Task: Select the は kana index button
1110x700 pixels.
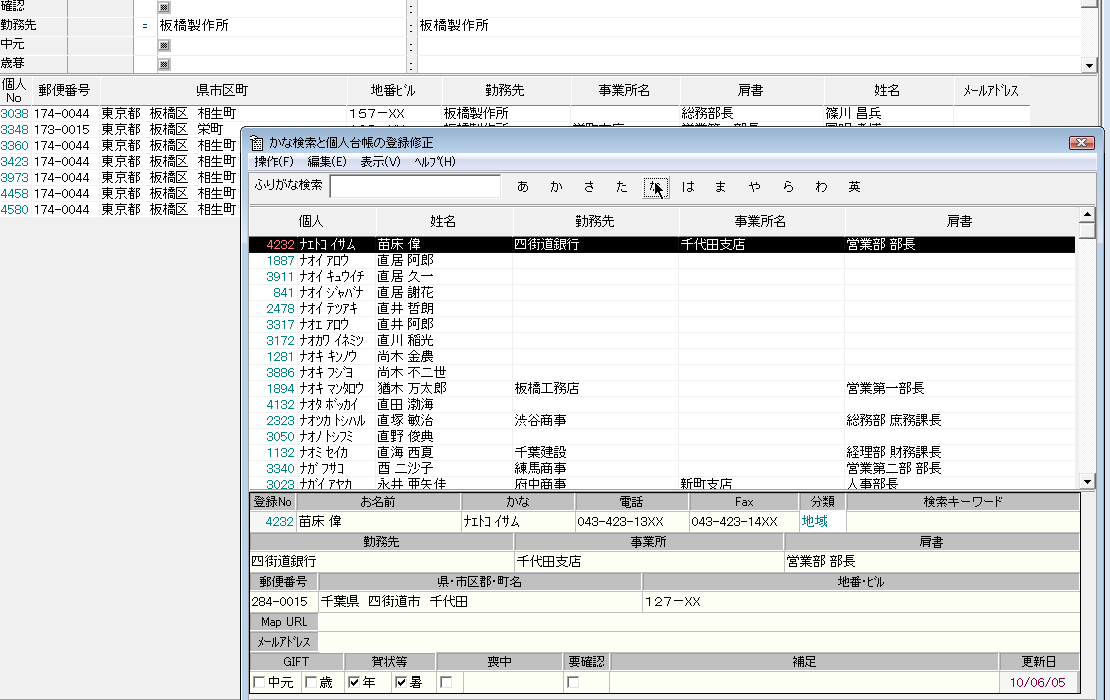Action: click(x=688, y=187)
